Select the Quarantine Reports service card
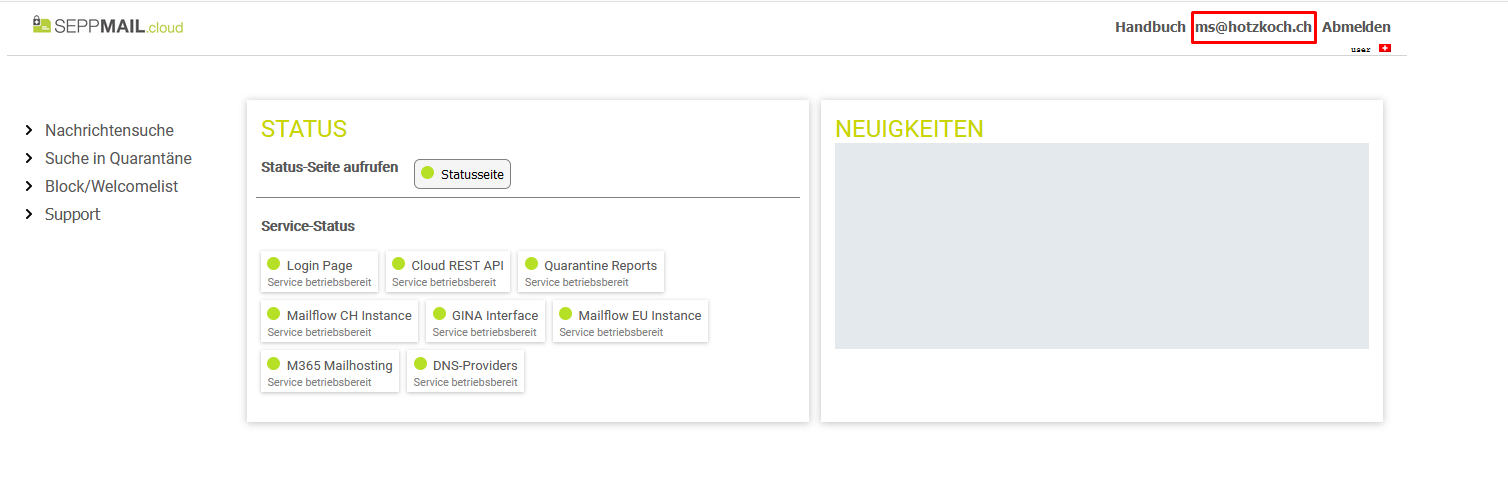The height and width of the screenshot is (501, 1508). click(591, 272)
